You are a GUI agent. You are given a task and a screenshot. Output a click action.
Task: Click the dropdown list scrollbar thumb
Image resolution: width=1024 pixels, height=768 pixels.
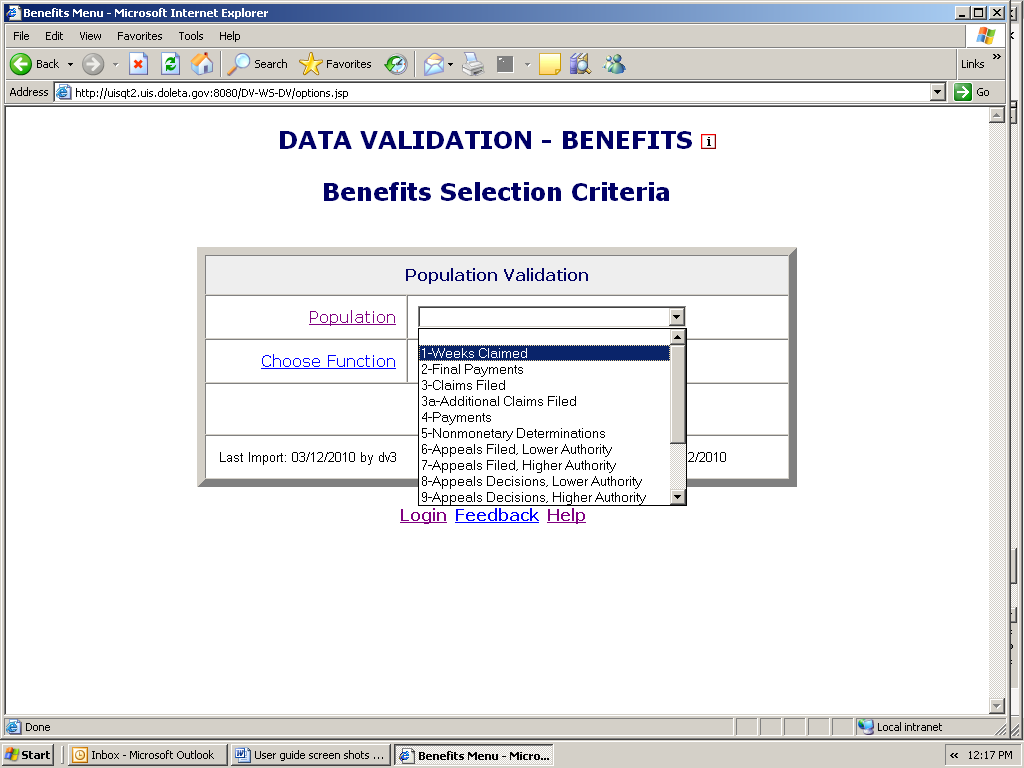678,394
